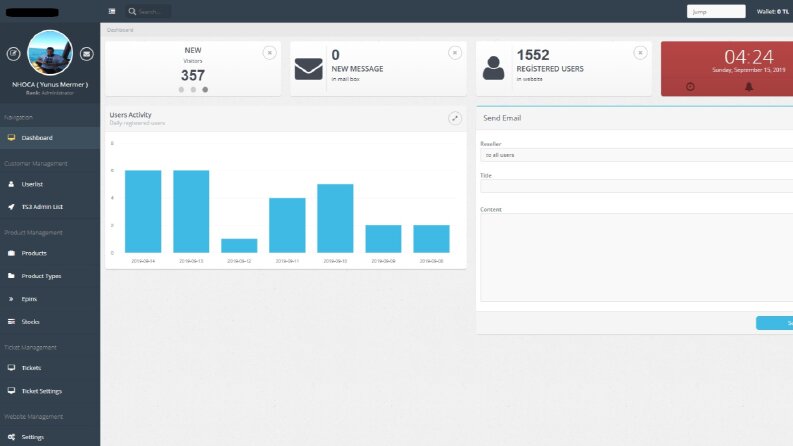Click the 2019-09-11 chart bar
The image size is (793, 446).
point(287,225)
